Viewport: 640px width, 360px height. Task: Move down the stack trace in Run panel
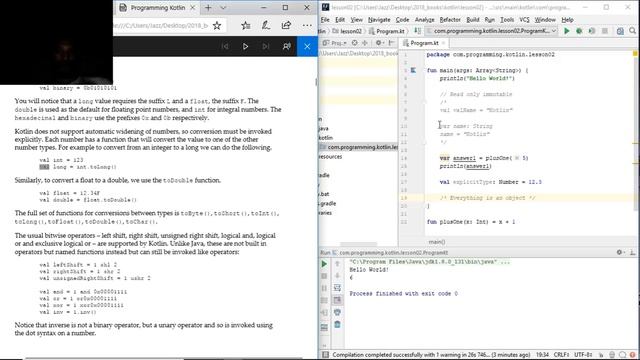(x=337, y=276)
